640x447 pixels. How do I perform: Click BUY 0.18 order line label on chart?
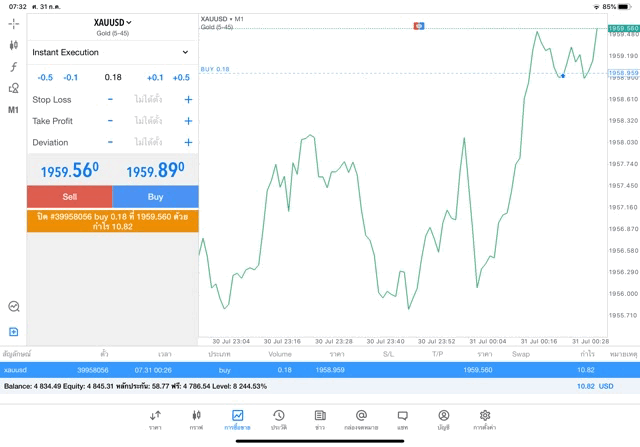point(215,69)
